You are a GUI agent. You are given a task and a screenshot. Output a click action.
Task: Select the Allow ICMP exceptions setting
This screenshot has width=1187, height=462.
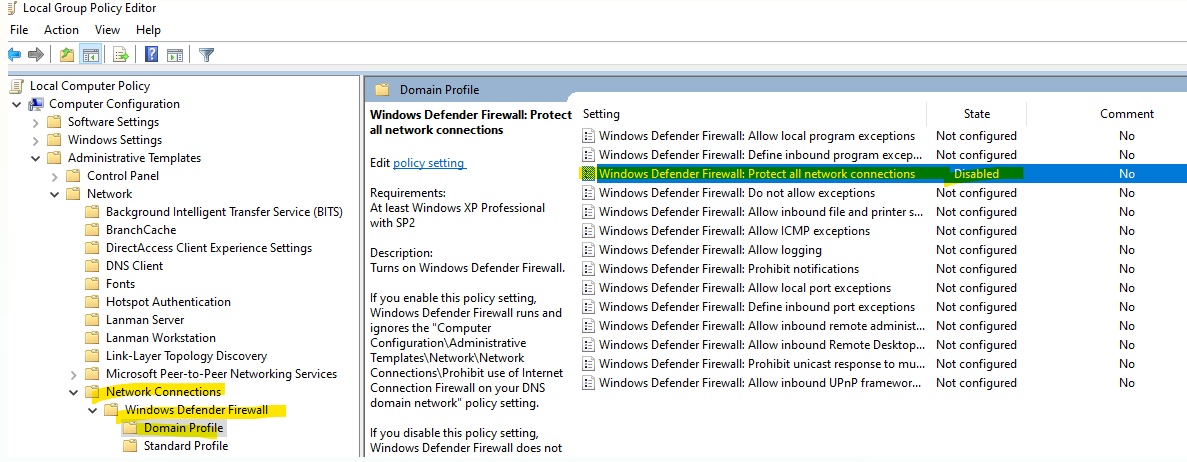pyautogui.click(x=734, y=231)
